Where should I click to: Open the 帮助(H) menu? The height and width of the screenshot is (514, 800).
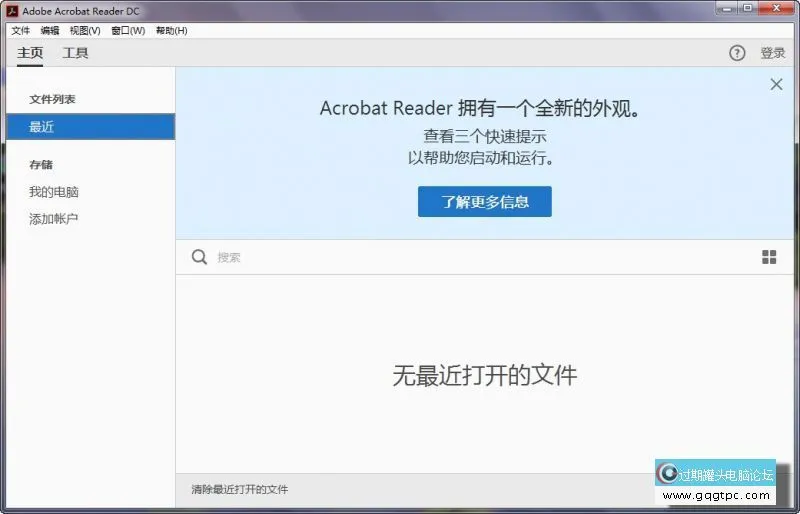171,31
